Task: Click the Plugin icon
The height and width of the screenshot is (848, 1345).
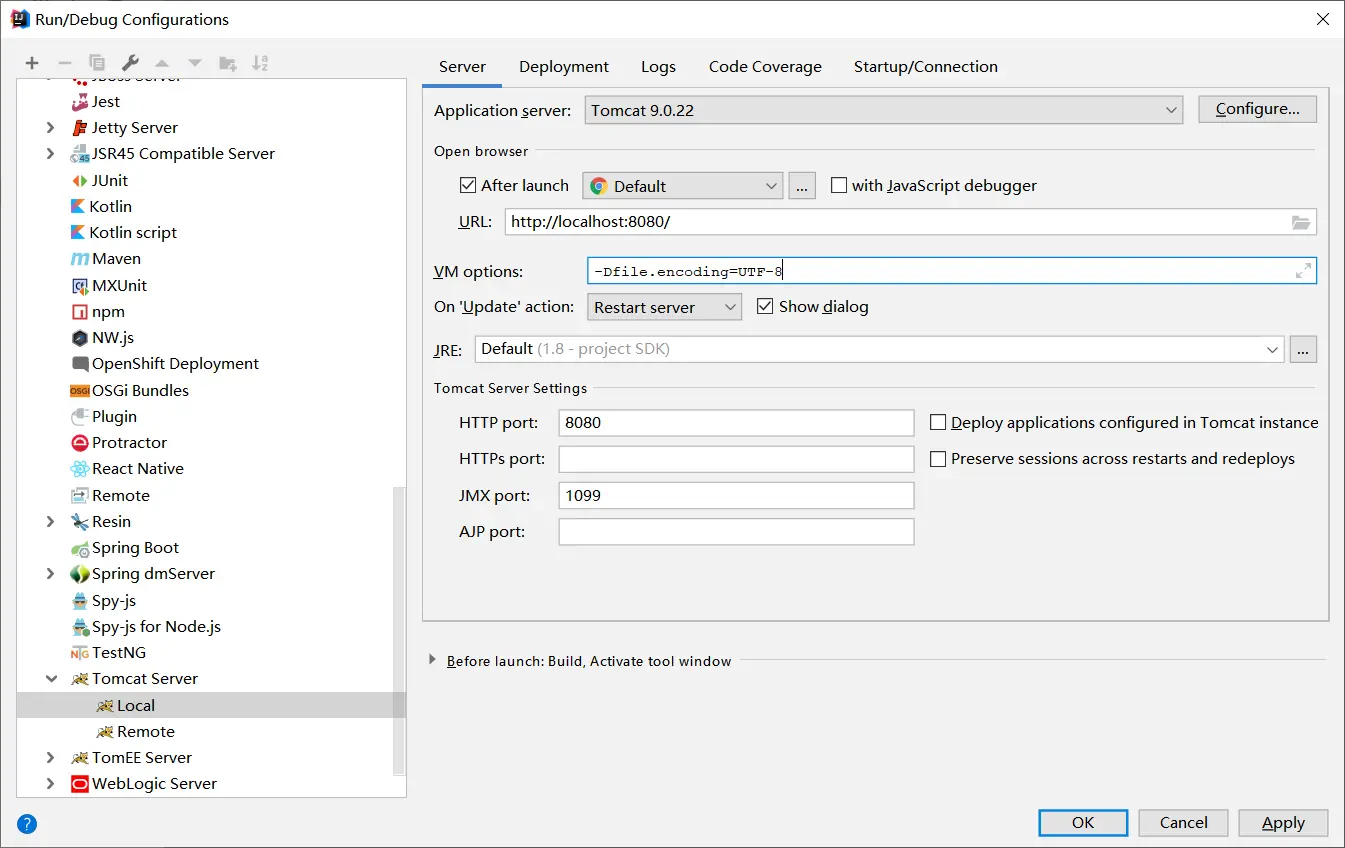Action: pyautogui.click(x=80, y=416)
